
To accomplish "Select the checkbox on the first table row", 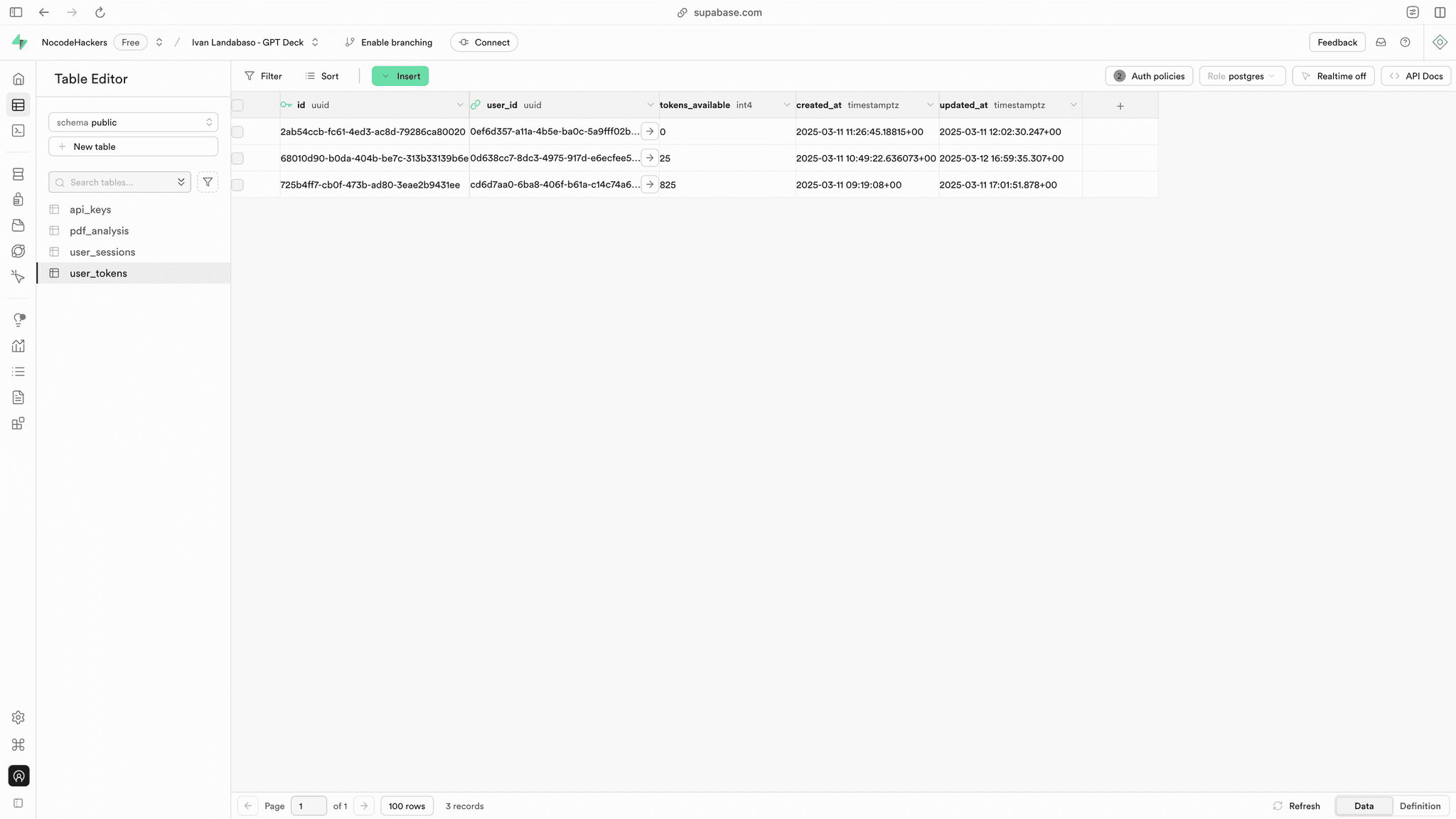I will point(237,132).
